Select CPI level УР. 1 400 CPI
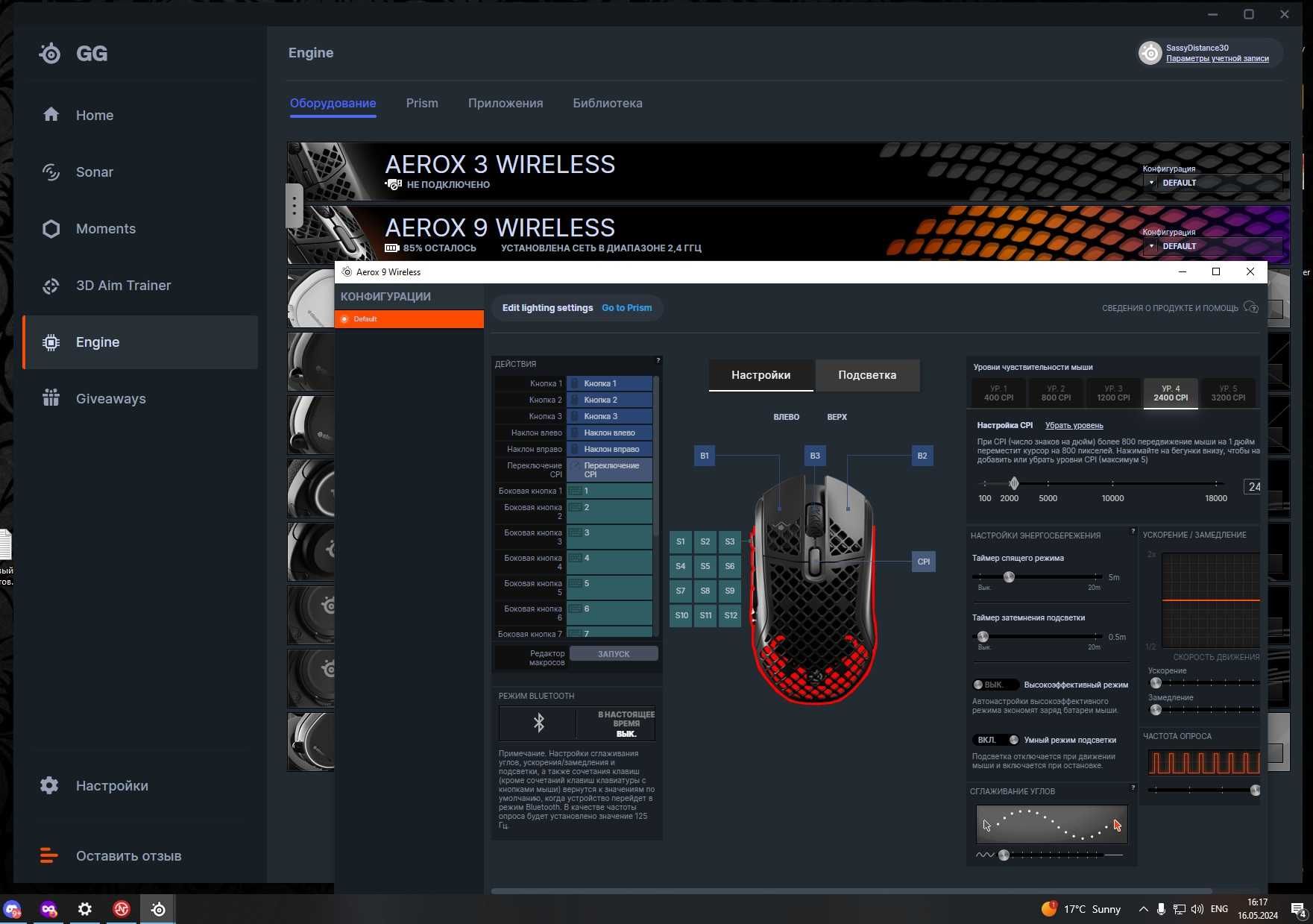 998,393
